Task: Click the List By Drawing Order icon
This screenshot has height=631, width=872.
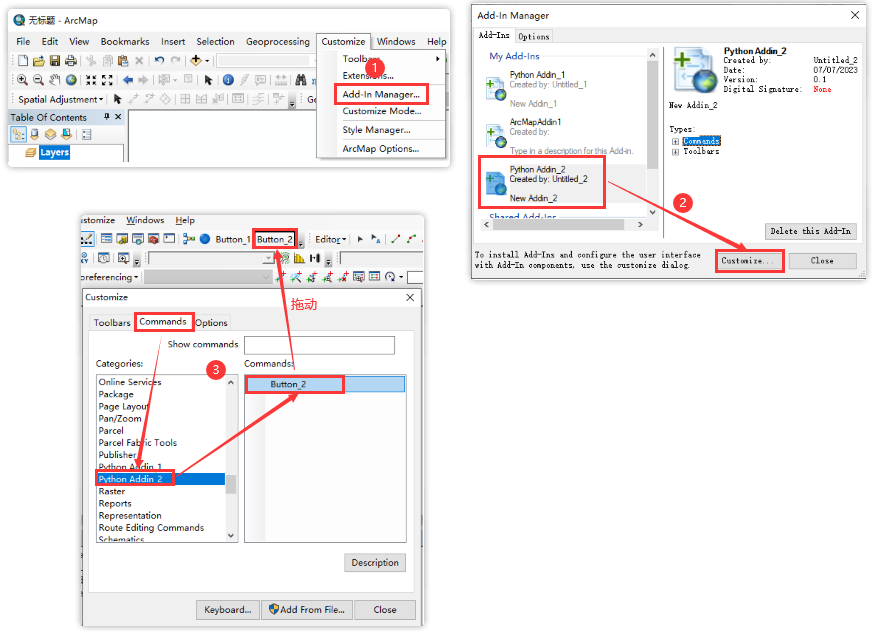Action: click(x=18, y=134)
